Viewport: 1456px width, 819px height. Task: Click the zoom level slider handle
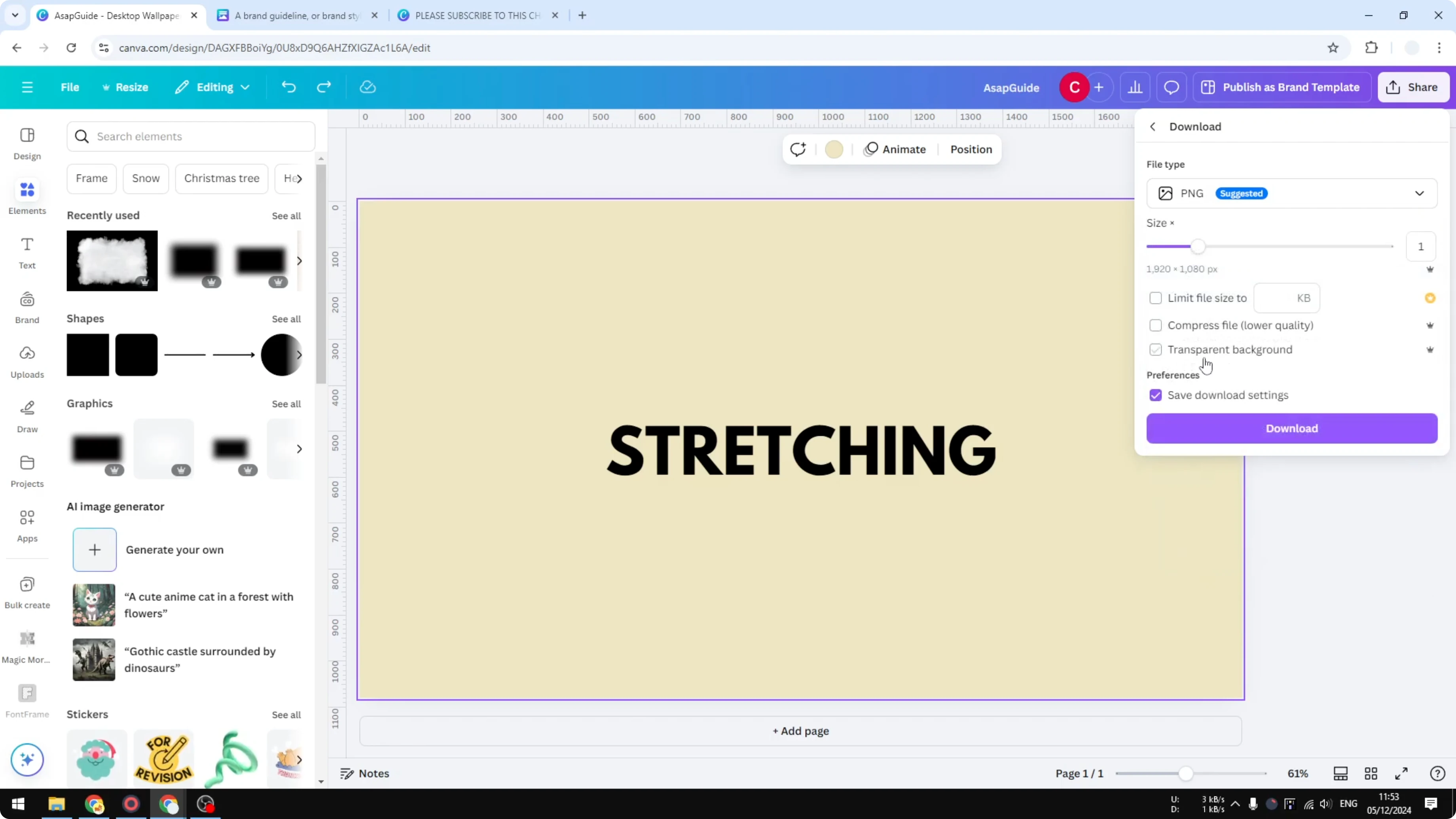click(x=1186, y=773)
